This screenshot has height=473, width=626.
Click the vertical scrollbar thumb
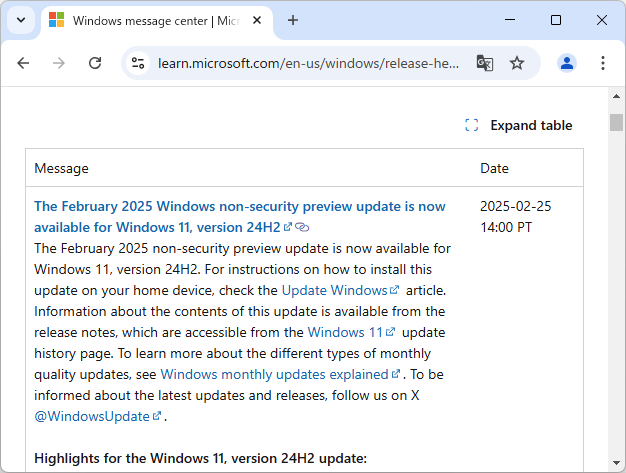(616, 122)
